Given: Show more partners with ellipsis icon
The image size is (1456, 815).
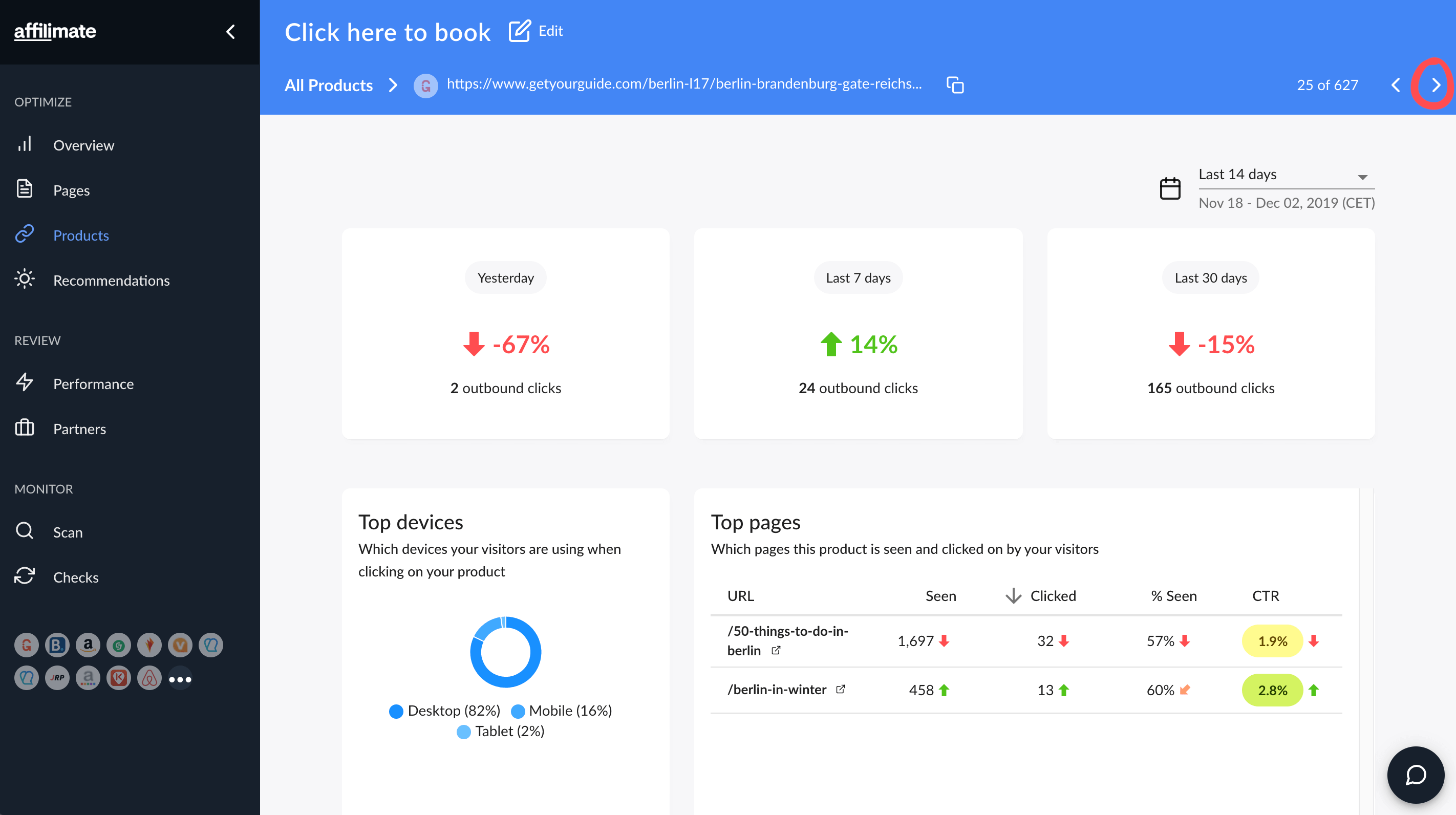Looking at the screenshot, I should pos(180,679).
